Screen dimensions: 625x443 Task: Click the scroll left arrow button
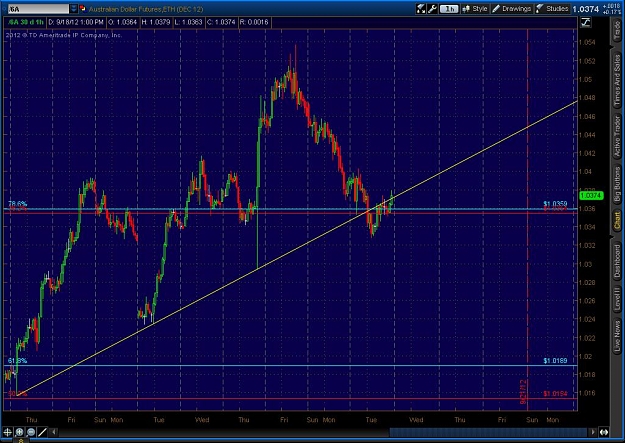click(x=54, y=432)
